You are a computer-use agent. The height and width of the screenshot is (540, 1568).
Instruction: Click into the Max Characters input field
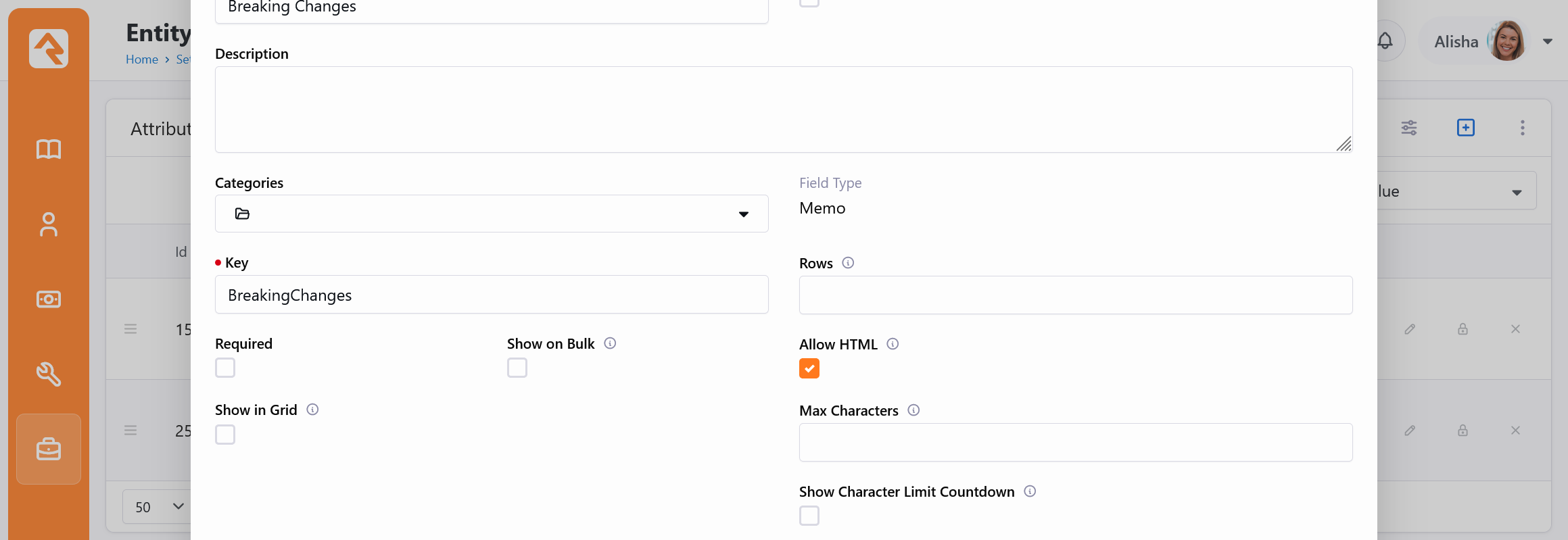(x=1076, y=443)
